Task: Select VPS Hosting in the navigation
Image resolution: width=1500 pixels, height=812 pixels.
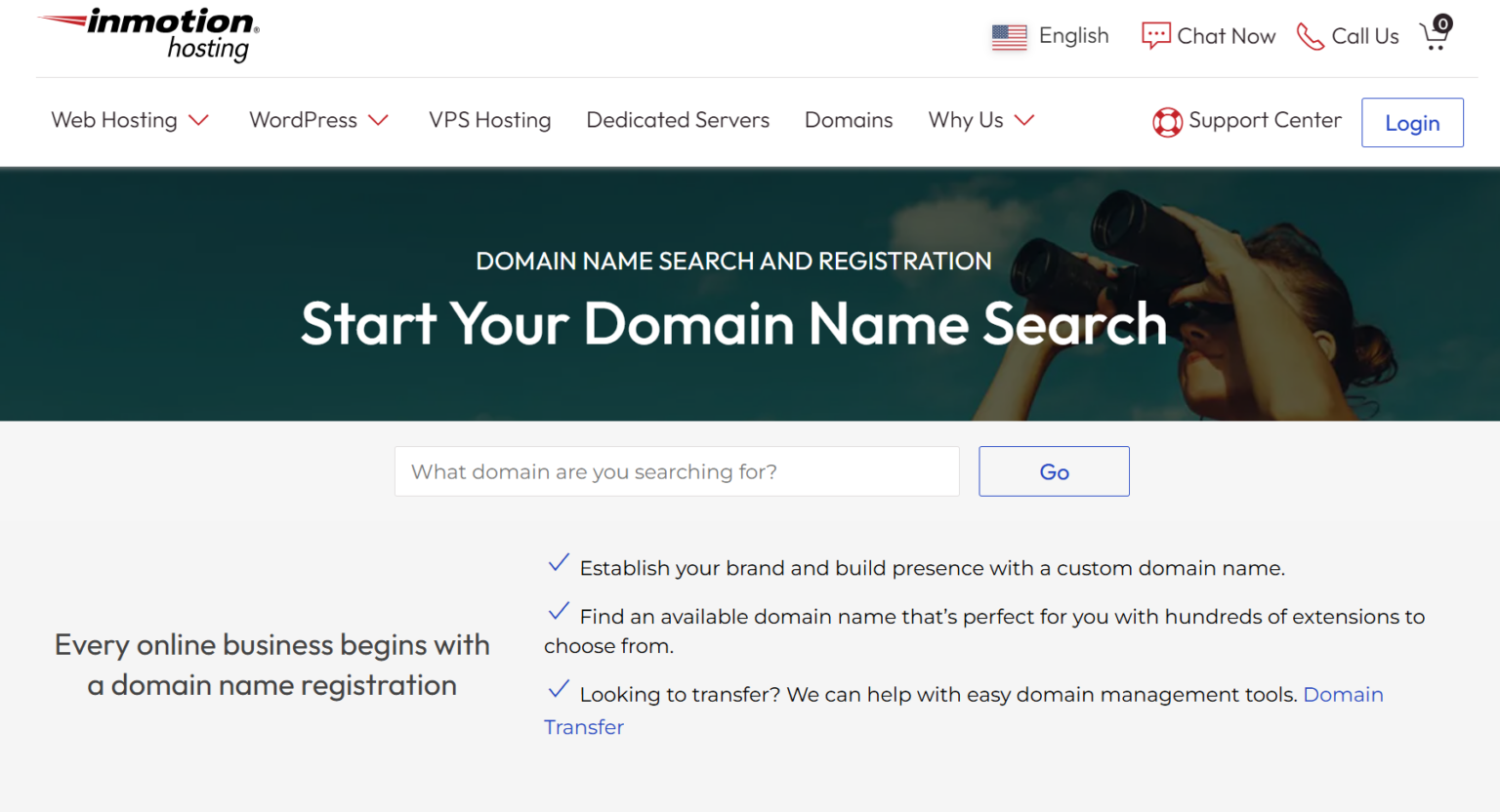Action: pyautogui.click(x=489, y=120)
